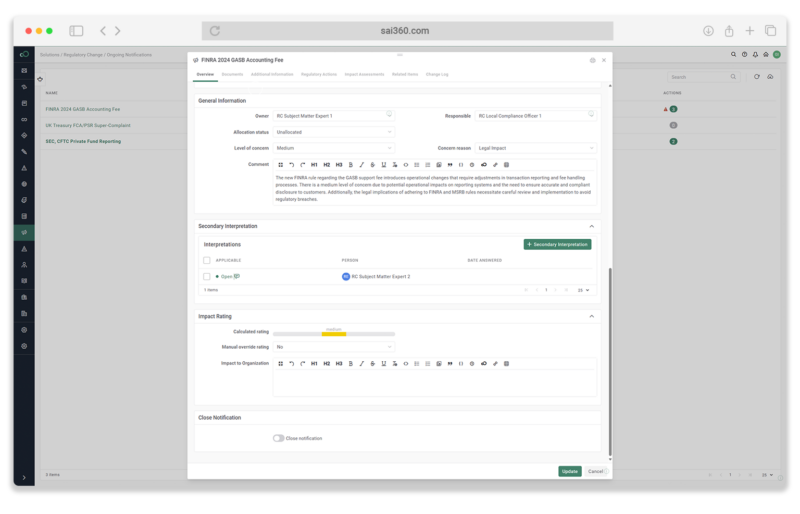This screenshot has width=800, height=514.
Task: Toggle strikethrough in Comment editor toolbar
Action: pyautogui.click(x=372, y=165)
